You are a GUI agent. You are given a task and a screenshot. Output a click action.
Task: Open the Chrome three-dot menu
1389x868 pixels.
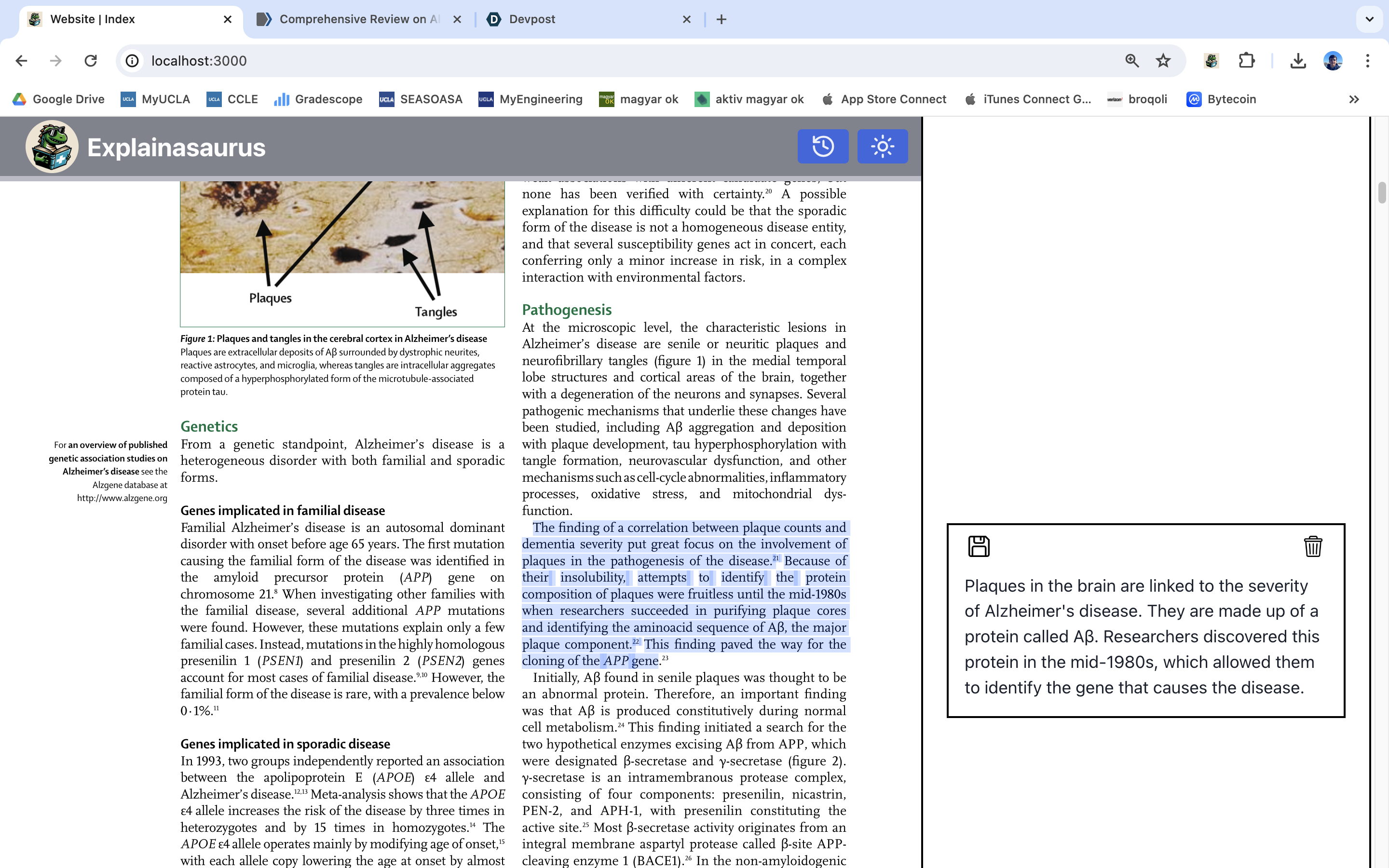point(1367,61)
